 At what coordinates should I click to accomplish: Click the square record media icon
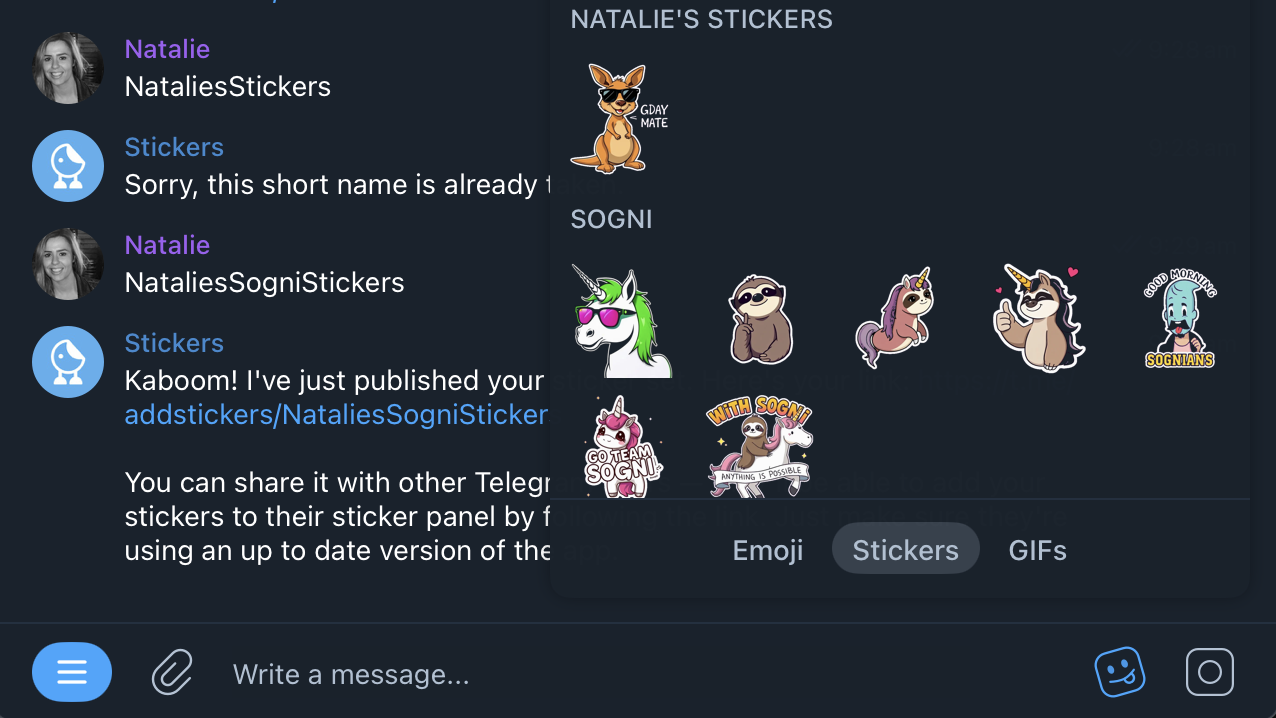click(1209, 672)
